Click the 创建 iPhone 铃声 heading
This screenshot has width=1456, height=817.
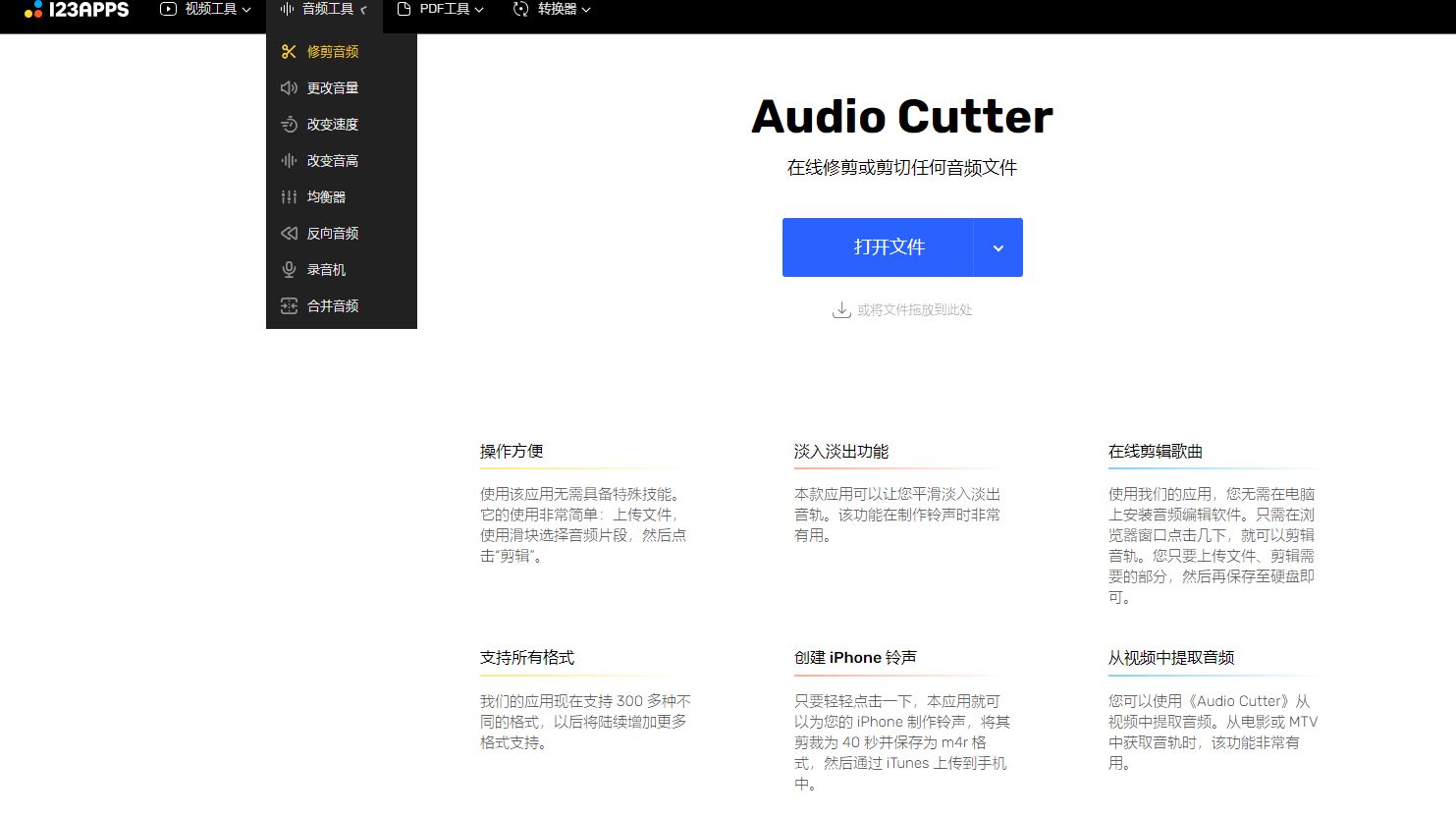click(855, 658)
